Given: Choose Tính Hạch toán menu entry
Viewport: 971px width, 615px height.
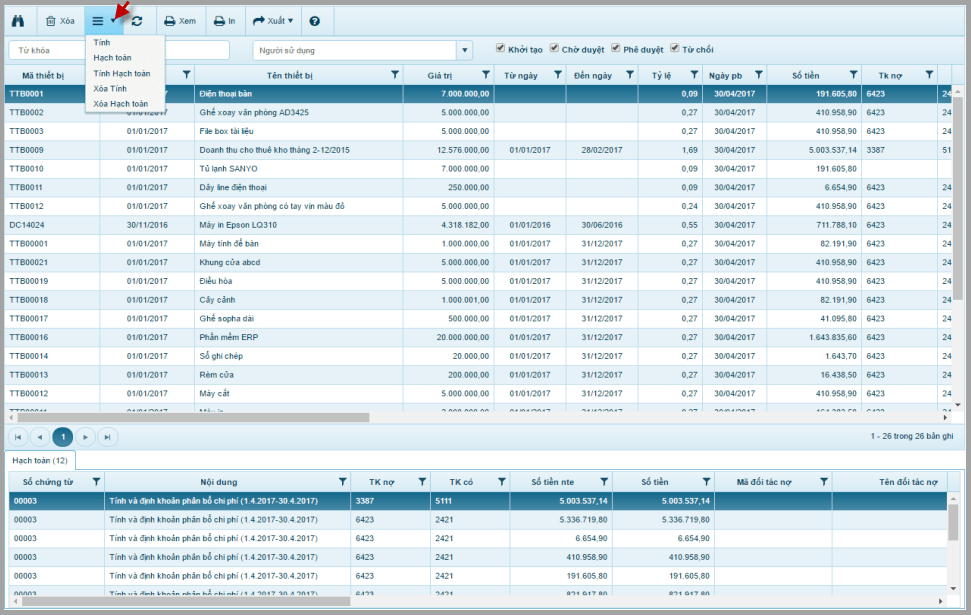Looking at the screenshot, I should click(x=121, y=73).
